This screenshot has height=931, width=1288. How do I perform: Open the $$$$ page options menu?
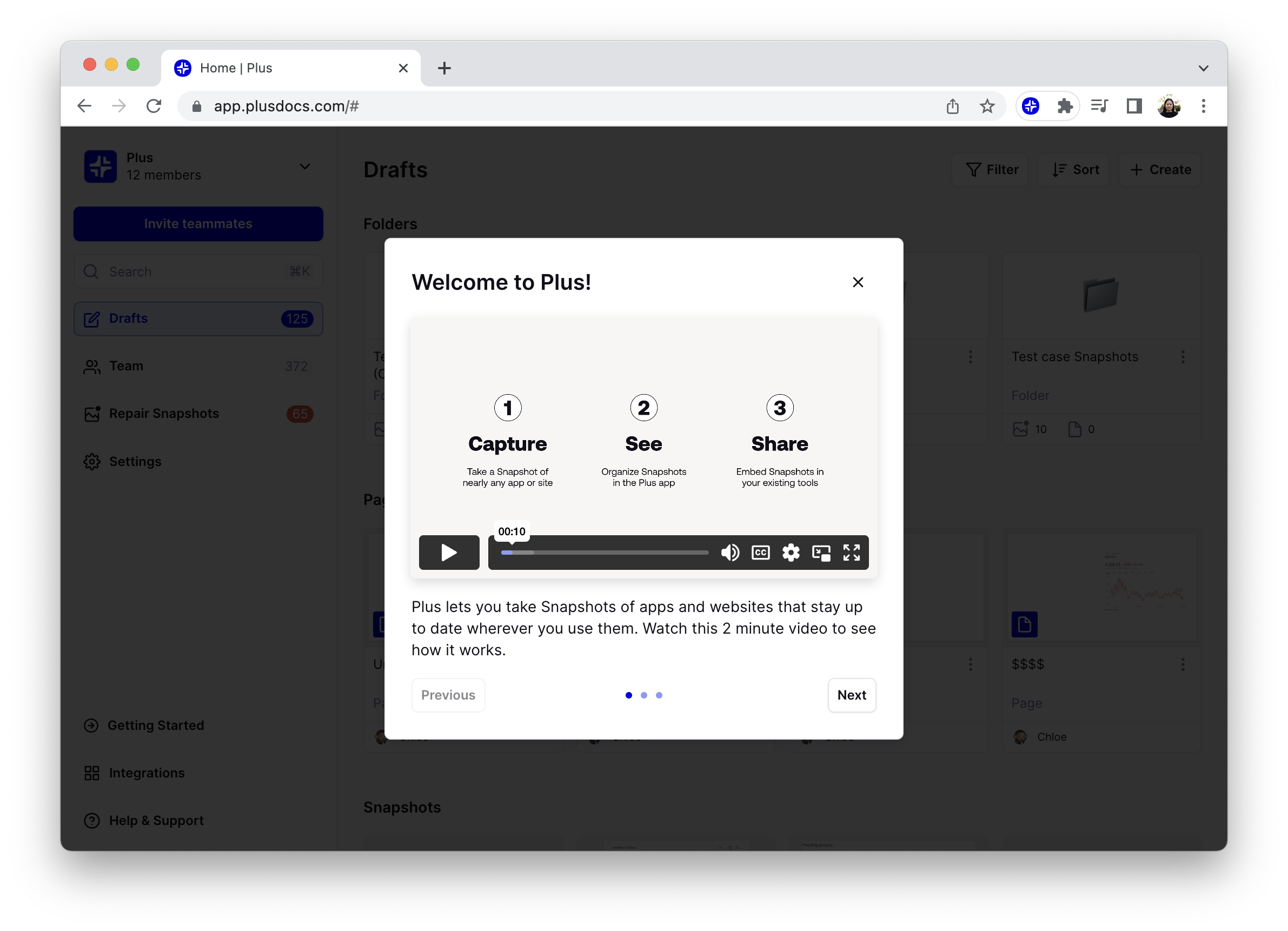pyautogui.click(x=1183, y=664)
